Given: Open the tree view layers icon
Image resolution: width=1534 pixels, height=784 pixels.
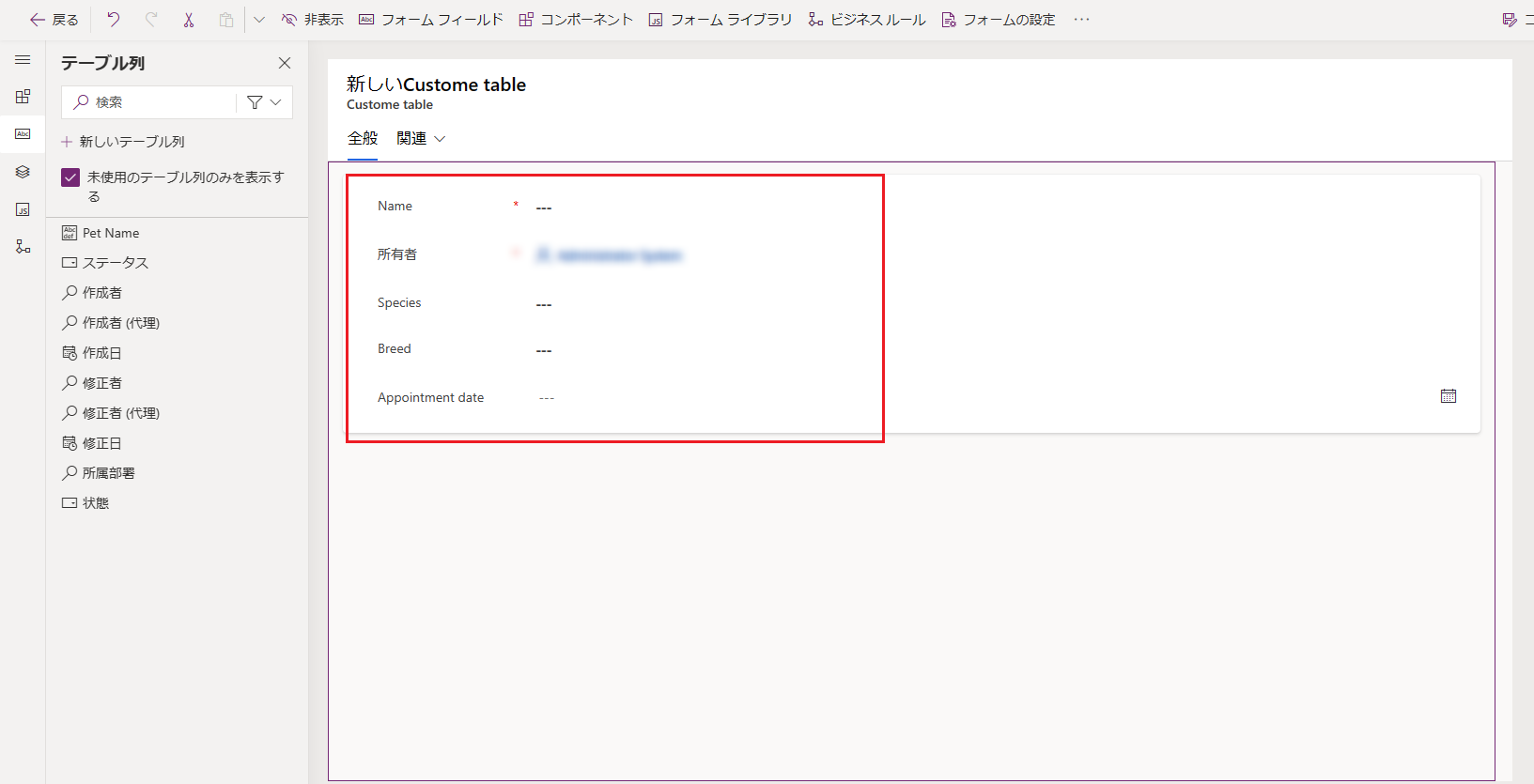Looking at the screenshot, I should (x=23, y=172).
